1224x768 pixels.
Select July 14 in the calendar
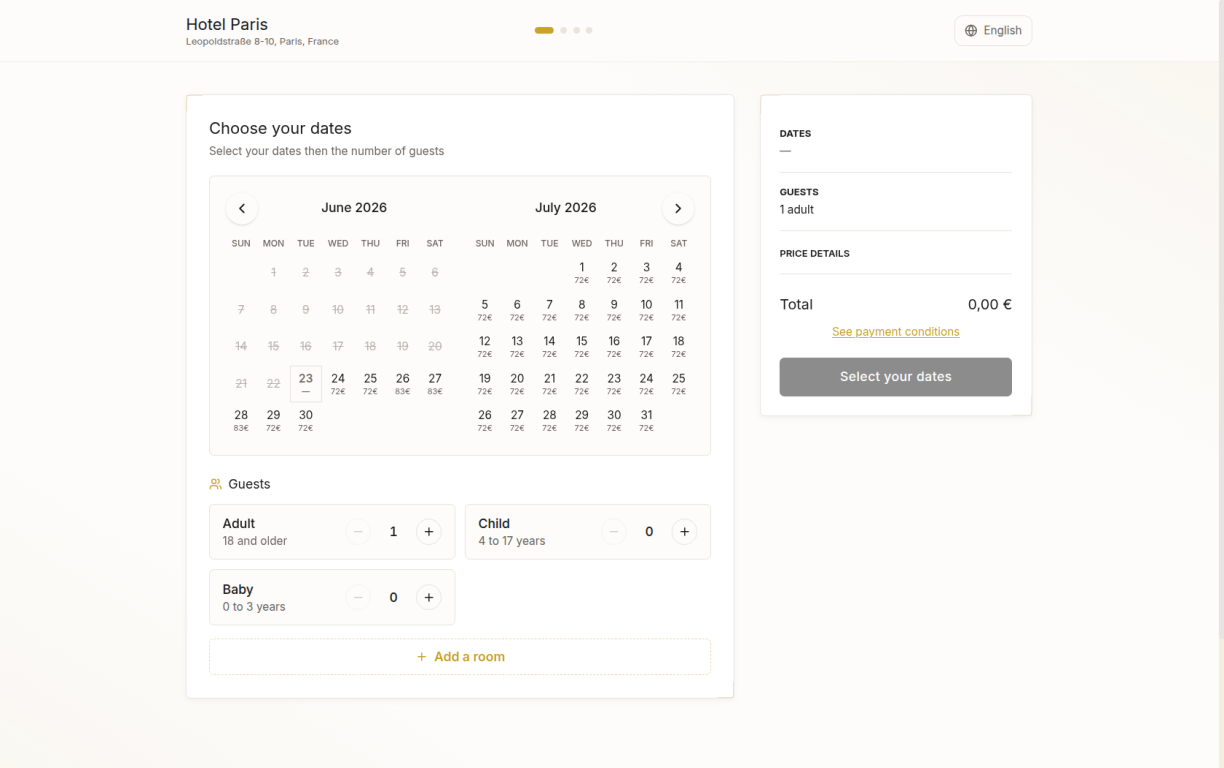point(549,347)
